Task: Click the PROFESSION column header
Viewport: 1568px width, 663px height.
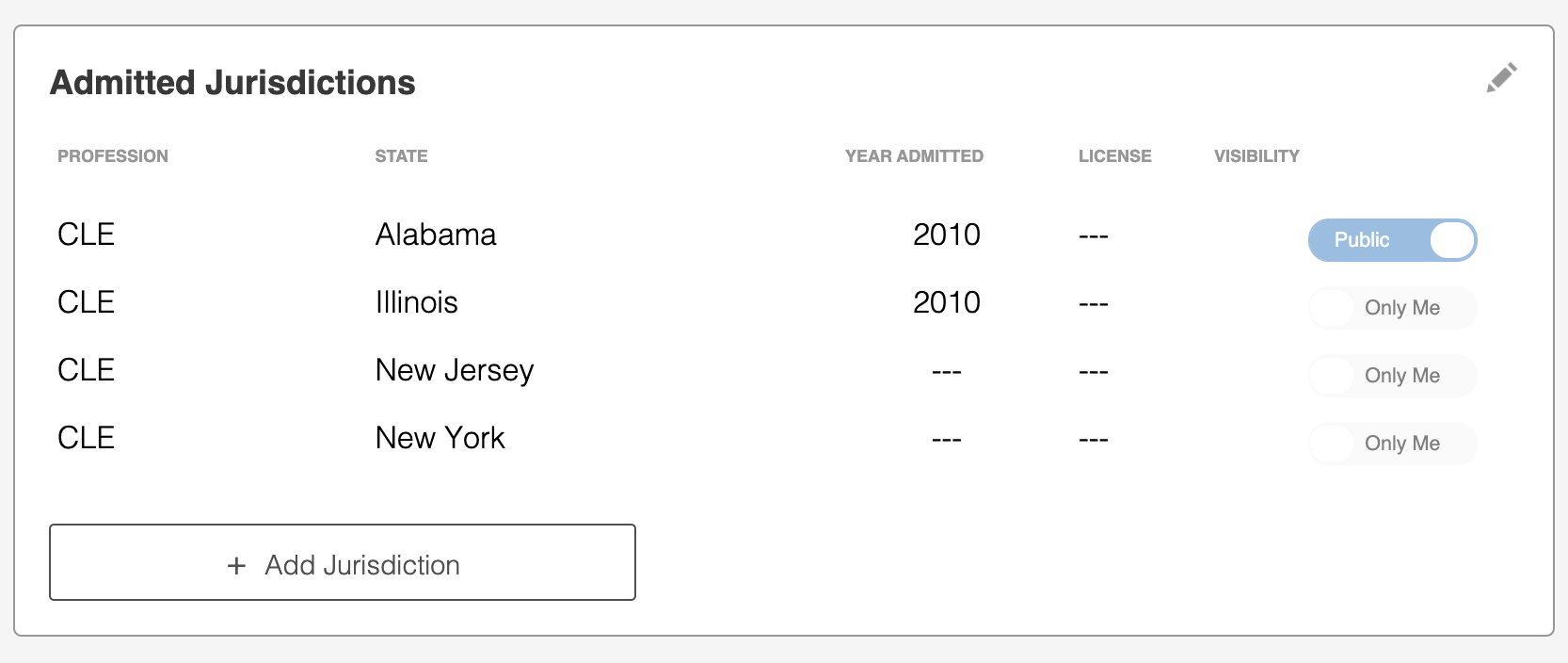Action: [x=113, y=155]
